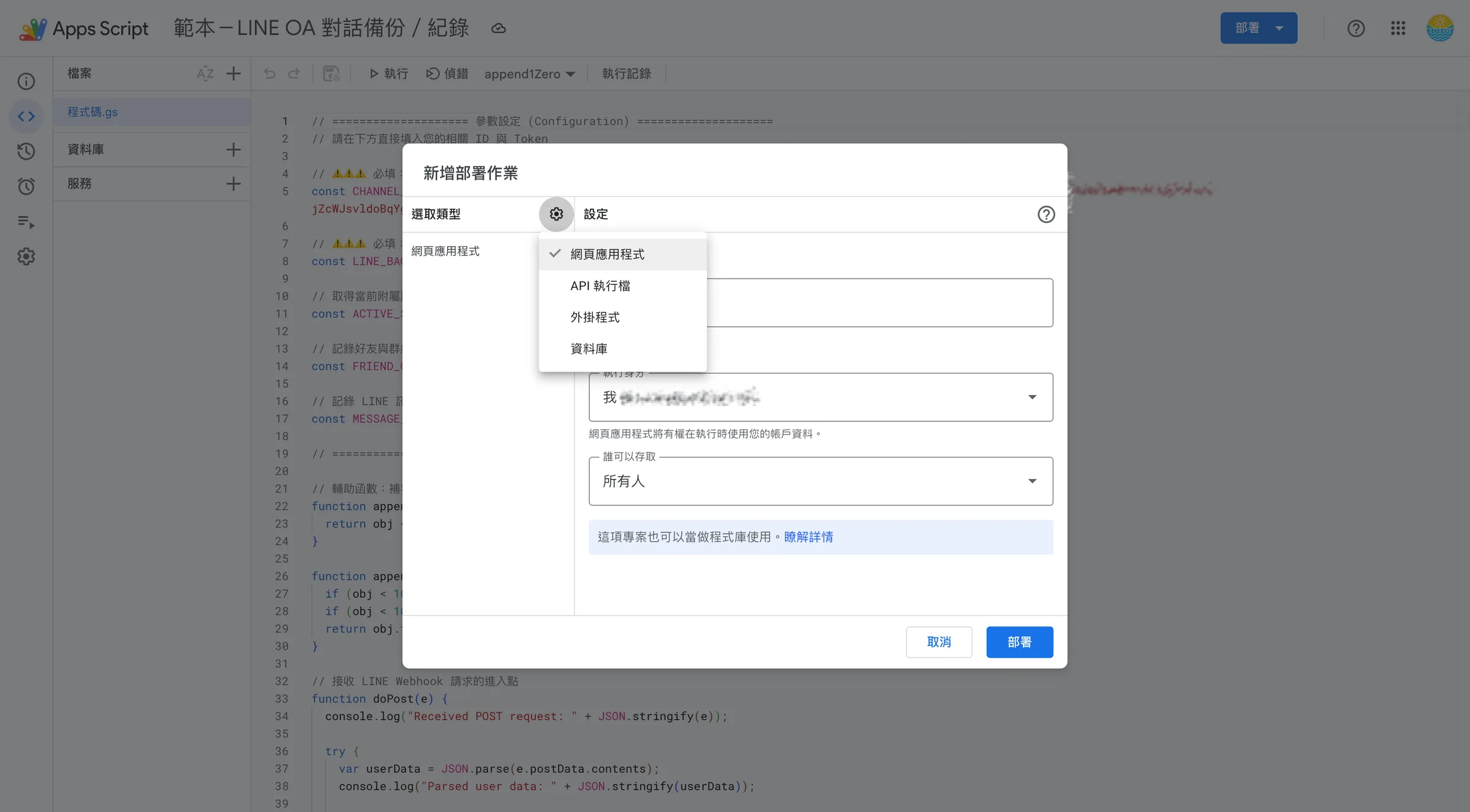This screenshot has width=1470, height=812.
Task: Add a service with 服務 plus icon
Action: pos(233,184)
